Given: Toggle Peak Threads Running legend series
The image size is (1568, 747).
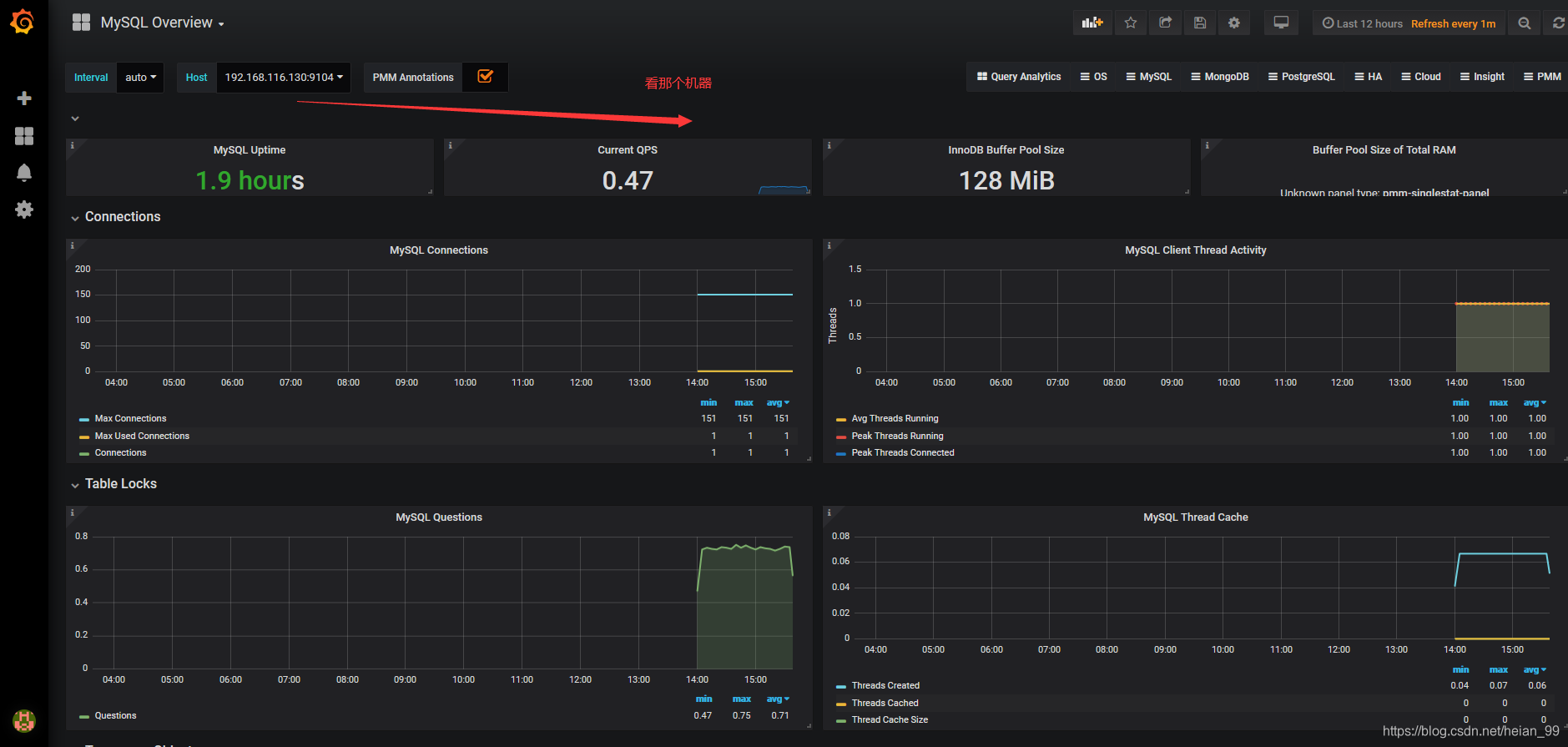Looking at the screenshot, I should click(x=897, y=436).
